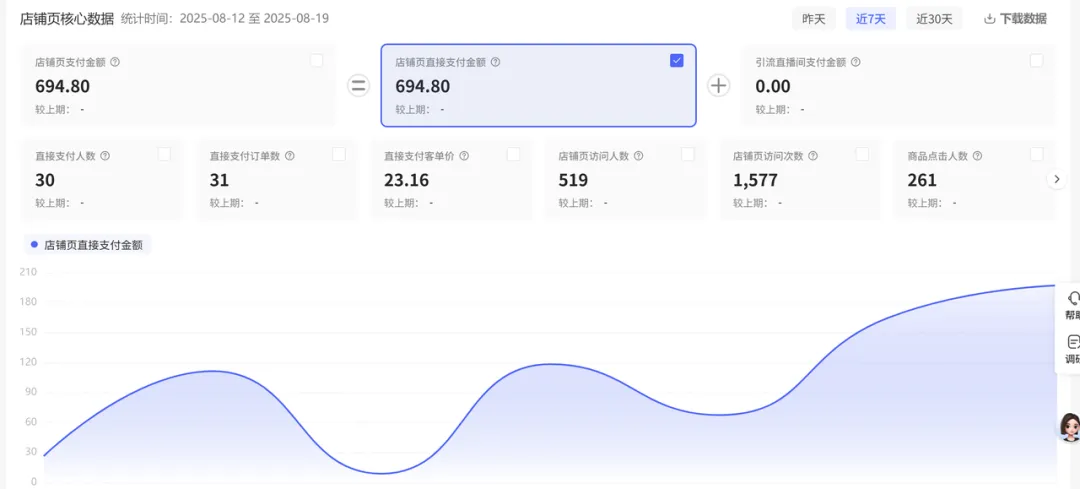Click info icon next to 引流直播间支付金额
The width and height of the screenshot is (1080, 489).
pos(855,62)
